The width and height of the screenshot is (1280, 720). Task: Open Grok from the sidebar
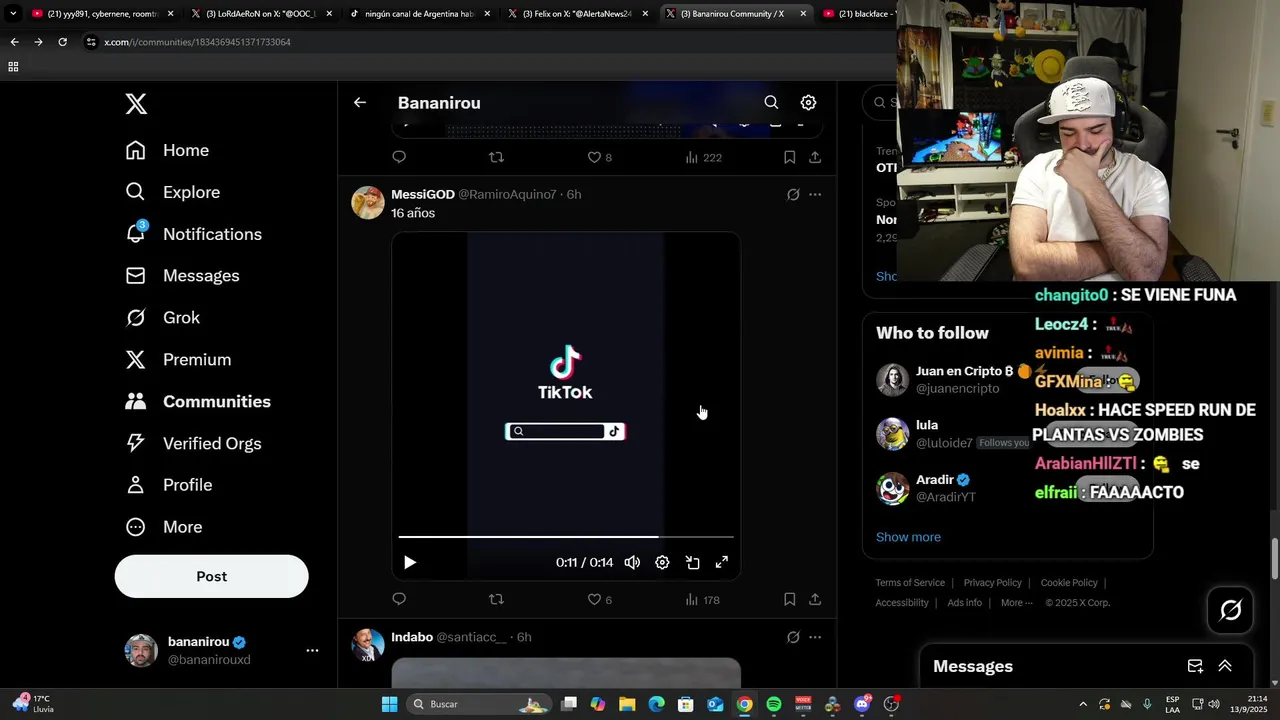point(162,318)
